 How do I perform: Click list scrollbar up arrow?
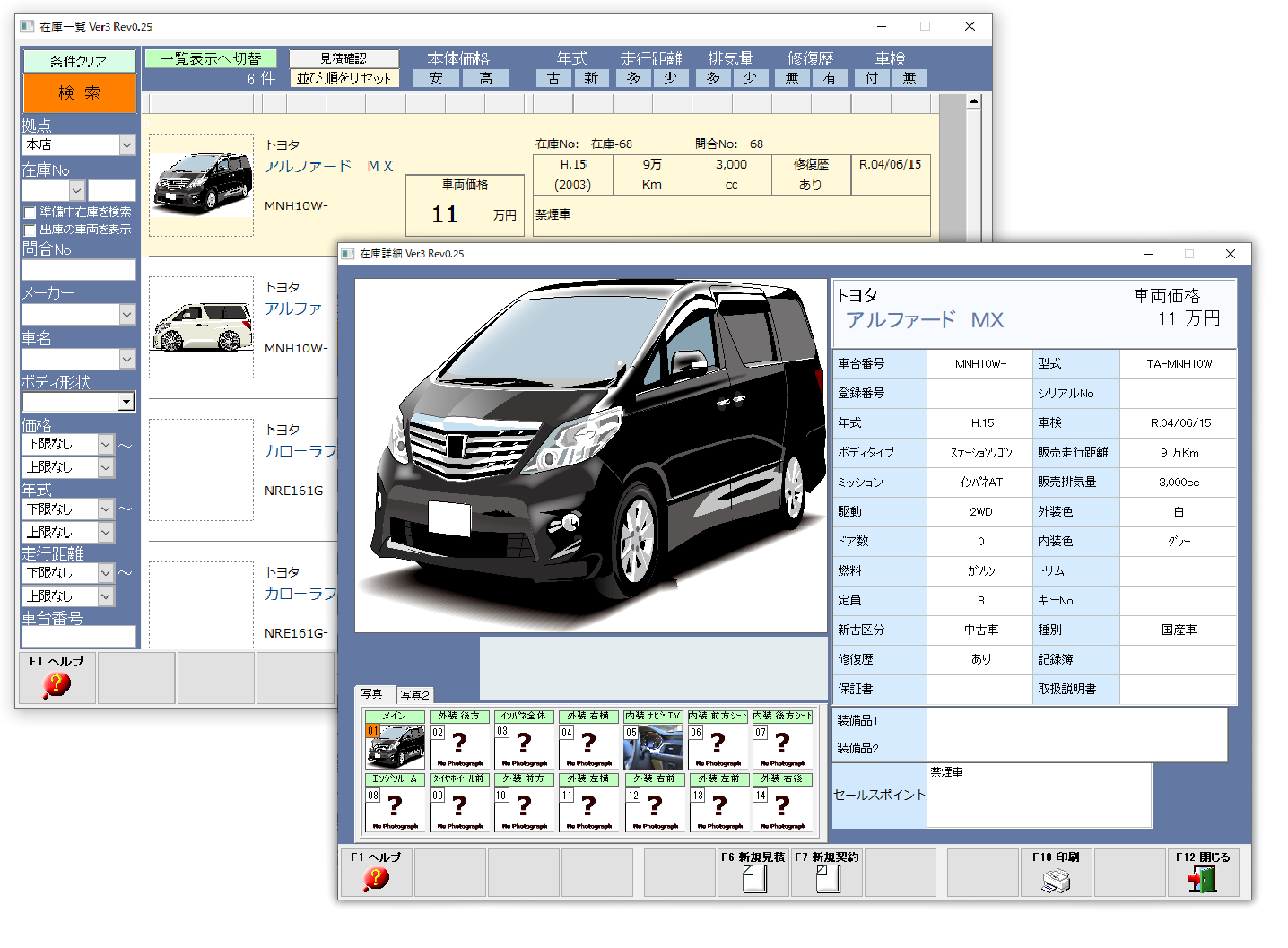(974, 101)
